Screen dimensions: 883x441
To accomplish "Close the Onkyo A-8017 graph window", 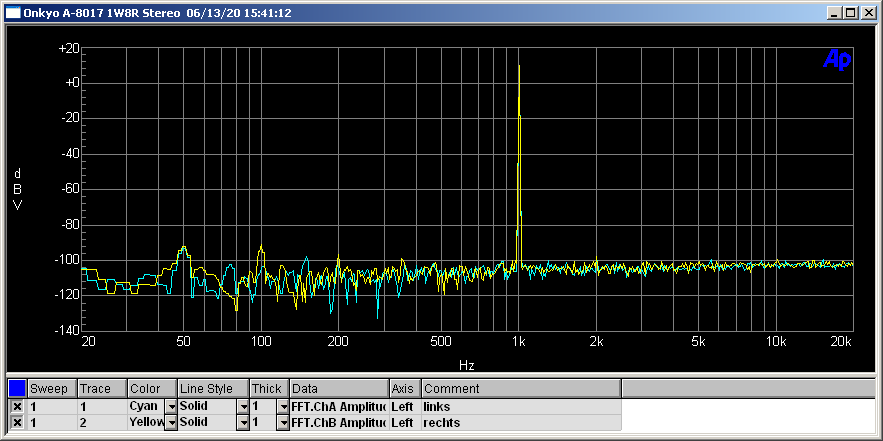I will click(868, 13).
